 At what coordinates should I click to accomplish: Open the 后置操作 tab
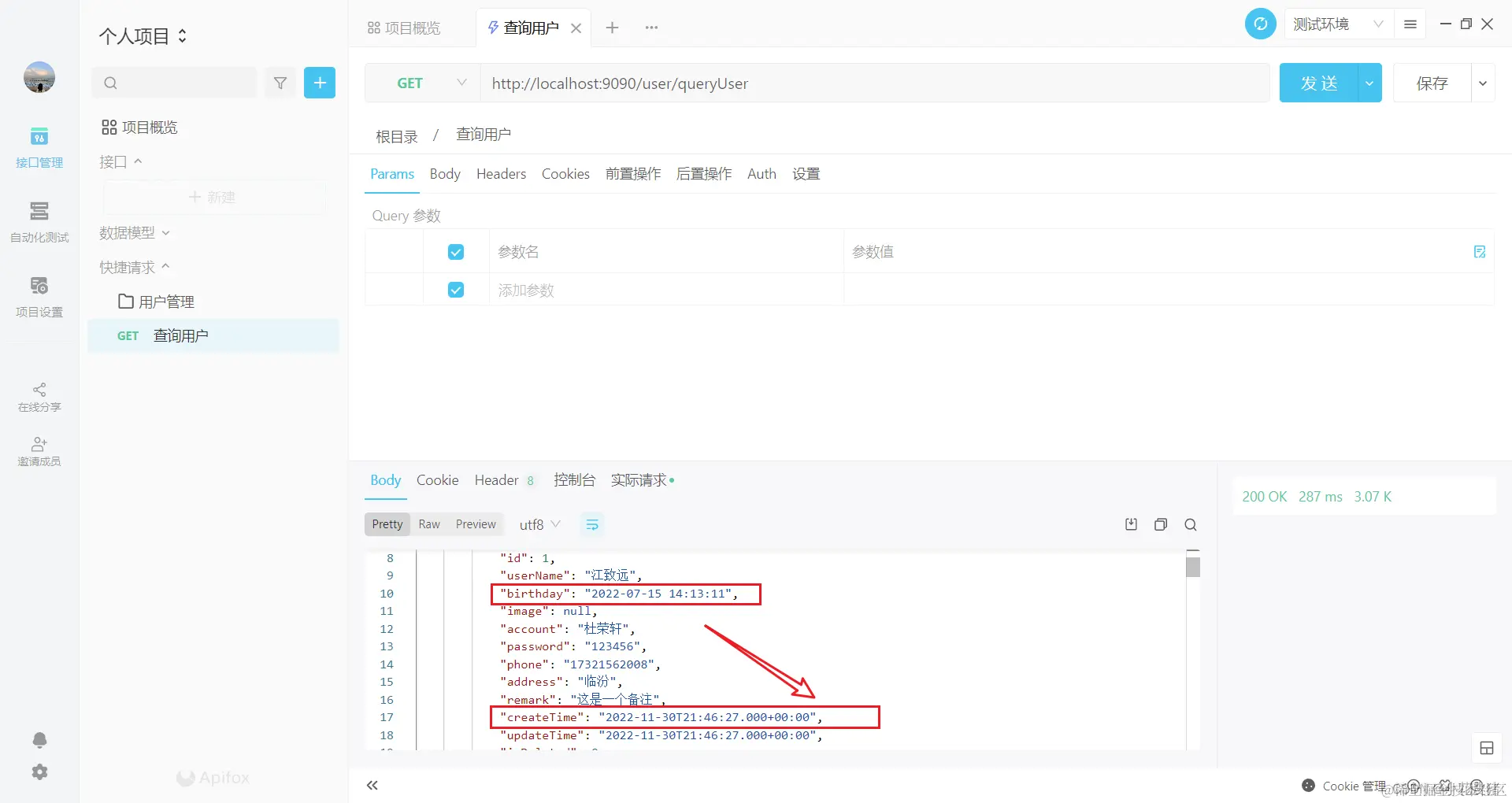pyautogui.click(x=704, y=174)
